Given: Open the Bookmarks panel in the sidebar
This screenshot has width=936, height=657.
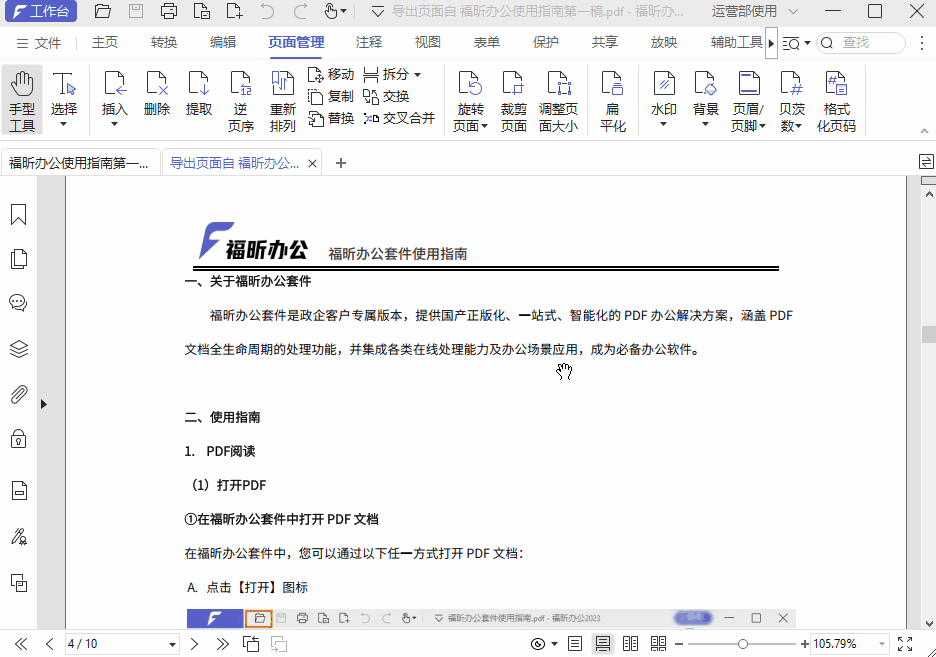Looking at the screenshot, I should point(17,214).
